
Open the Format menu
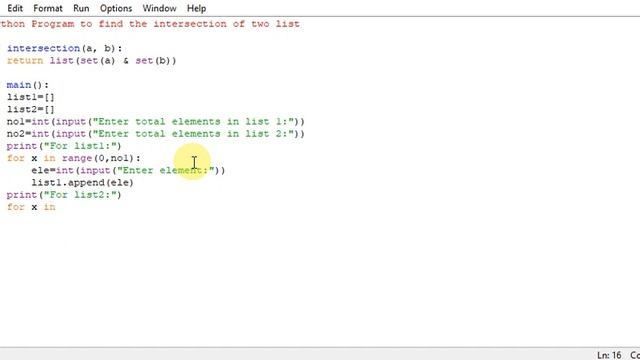[48, 8]
